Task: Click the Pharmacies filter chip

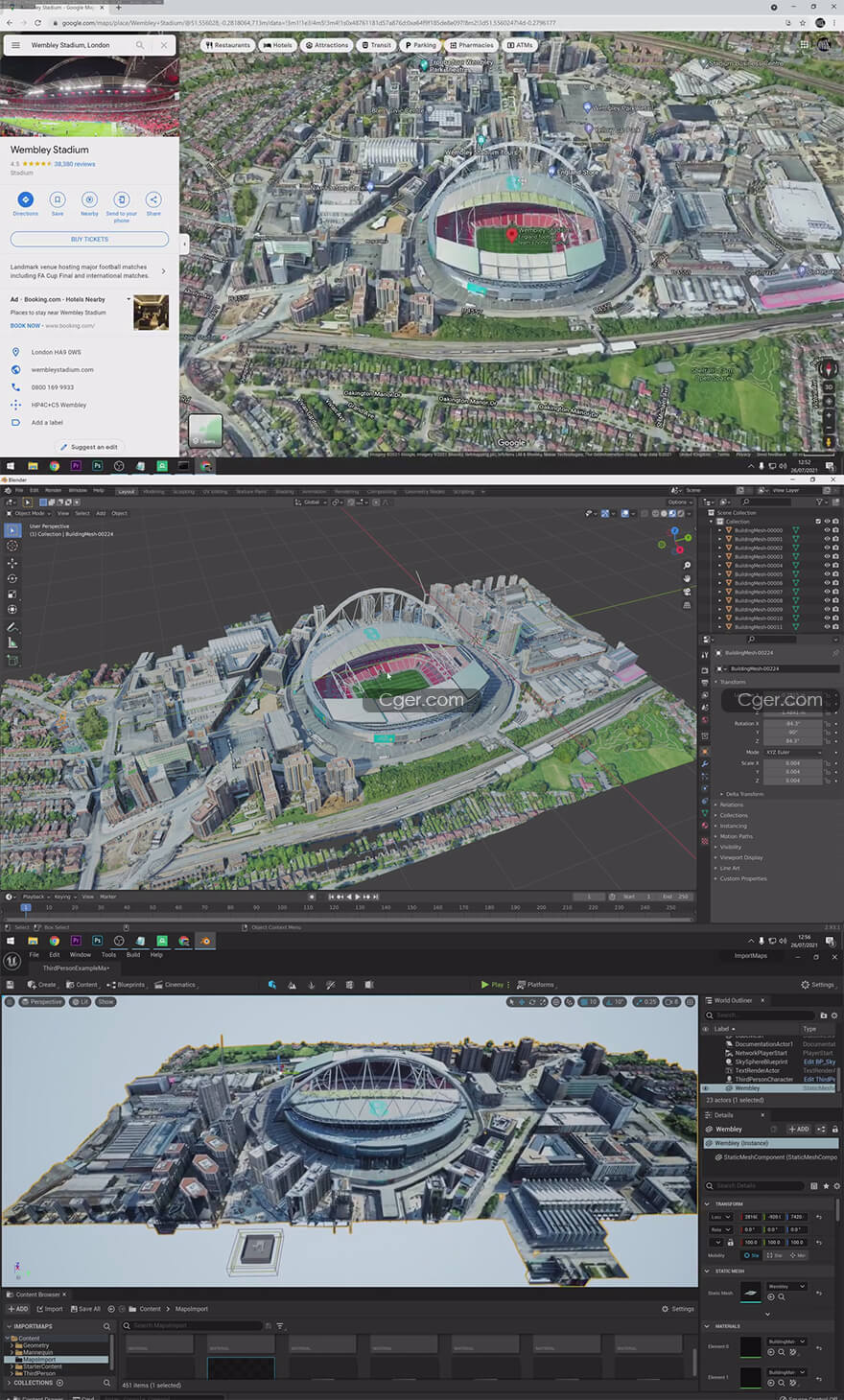Action: (x=471, y=45)
